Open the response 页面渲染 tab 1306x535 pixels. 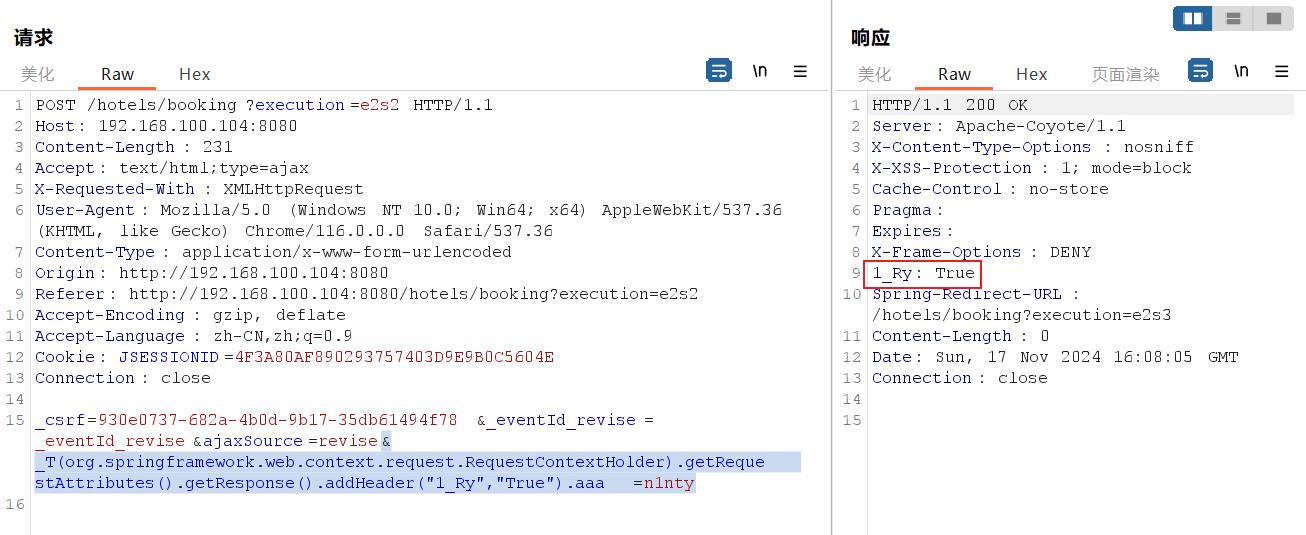(1125, 74)
